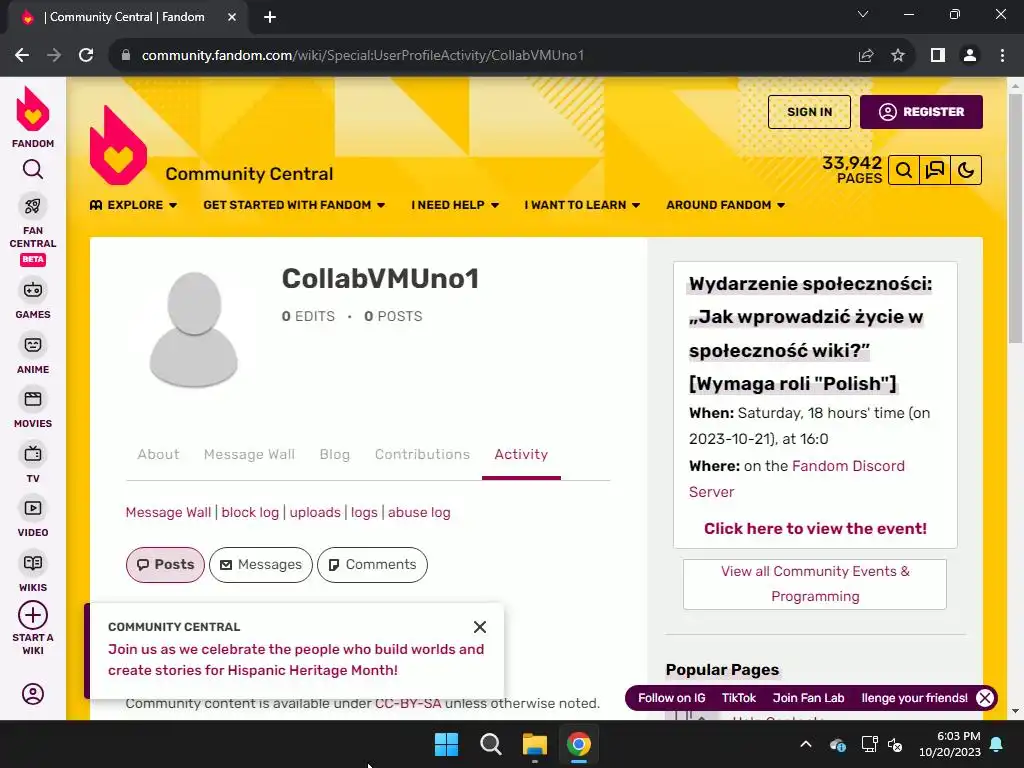Go back with browser arrow

(x=22, y=56)
